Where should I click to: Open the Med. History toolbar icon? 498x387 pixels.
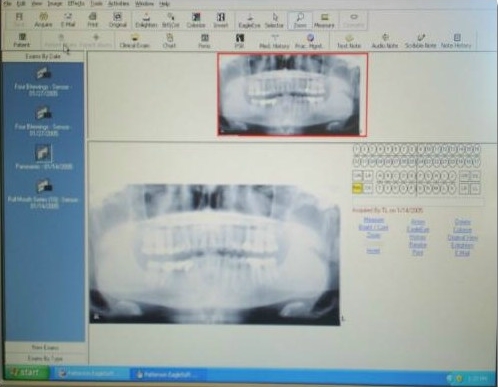(x=274, y=41)
